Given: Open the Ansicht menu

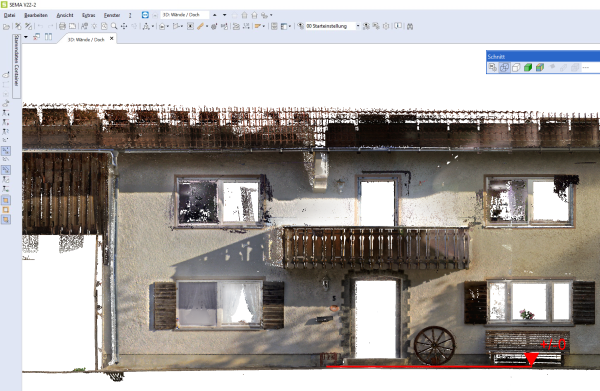Looking at the screenshot, I should pos(65,15).
